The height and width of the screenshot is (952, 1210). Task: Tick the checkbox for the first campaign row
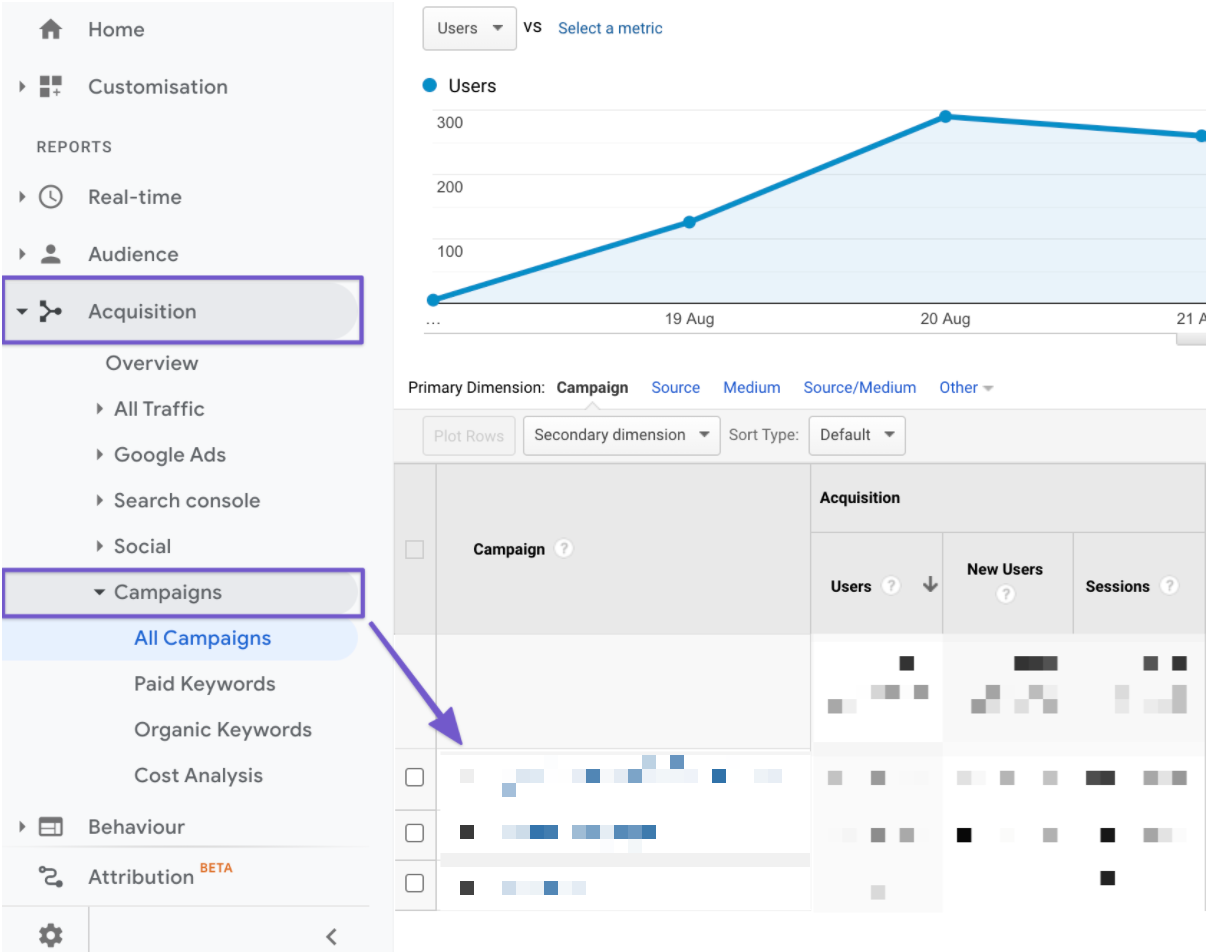415,777
